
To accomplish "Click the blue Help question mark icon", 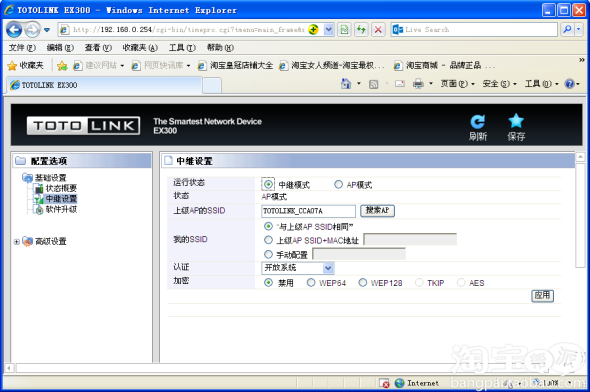I will click(x=569, y=84).
